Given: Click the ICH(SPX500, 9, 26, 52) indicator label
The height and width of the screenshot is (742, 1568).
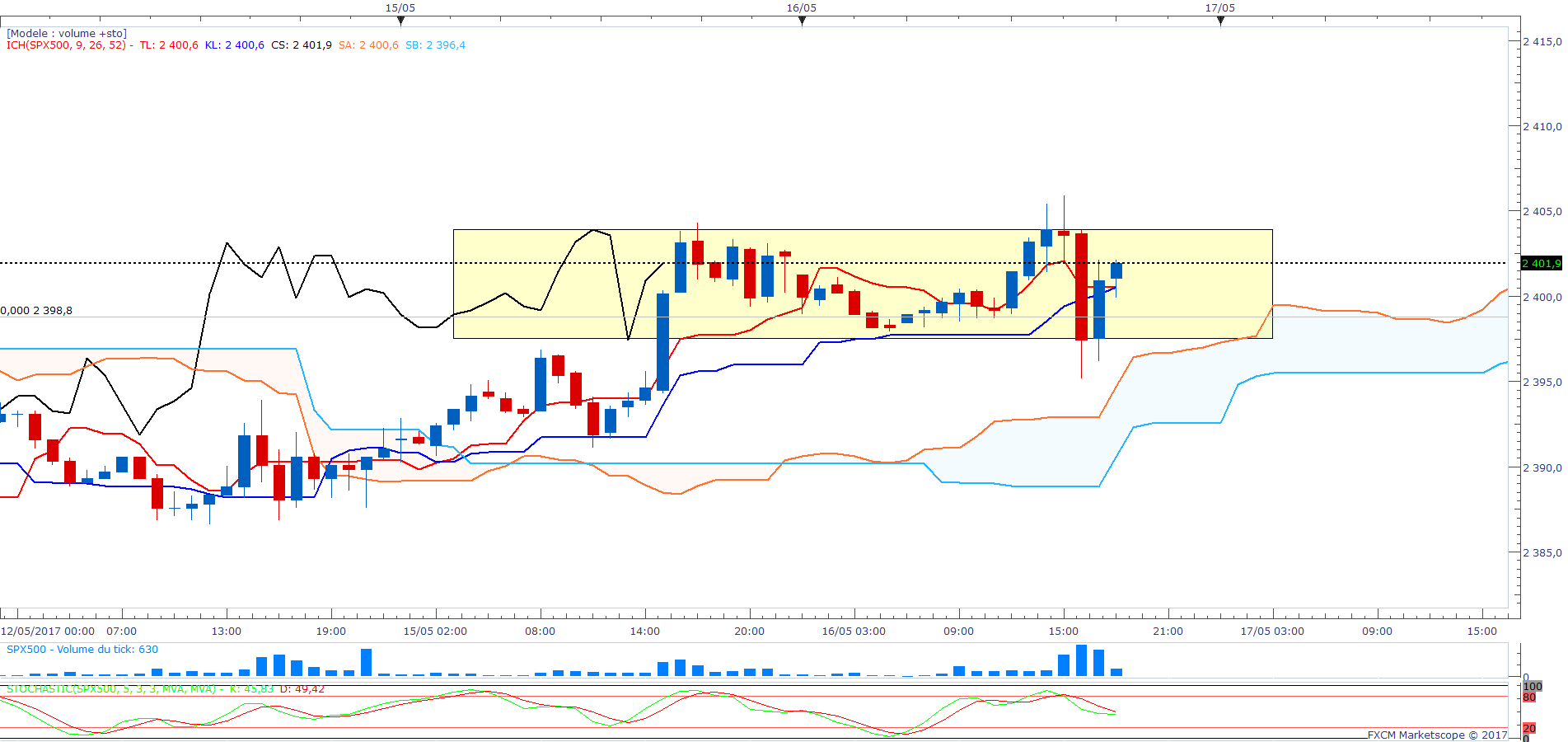Looking at the screenshot, I should click(x=66, y=45).
